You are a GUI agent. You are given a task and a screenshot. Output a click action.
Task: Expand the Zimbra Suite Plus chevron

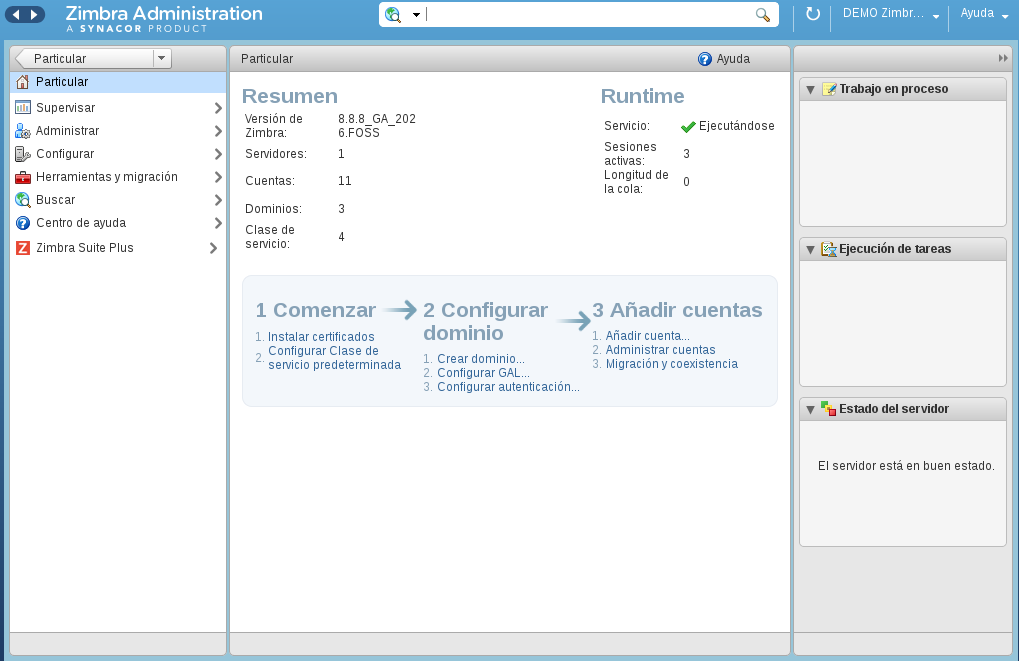[x=213, y=248]
